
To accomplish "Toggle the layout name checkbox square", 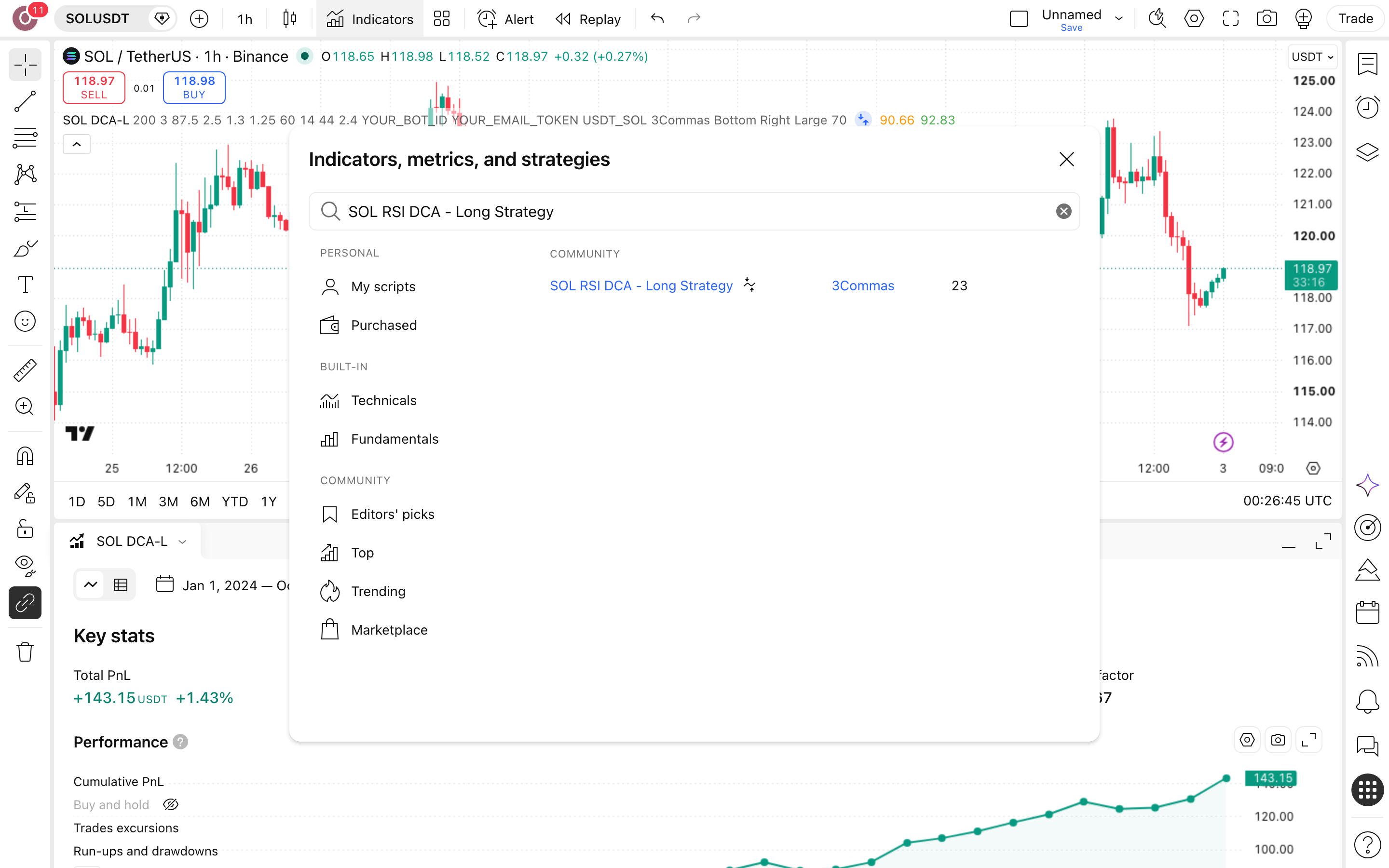I will (x=1019, y=19).
